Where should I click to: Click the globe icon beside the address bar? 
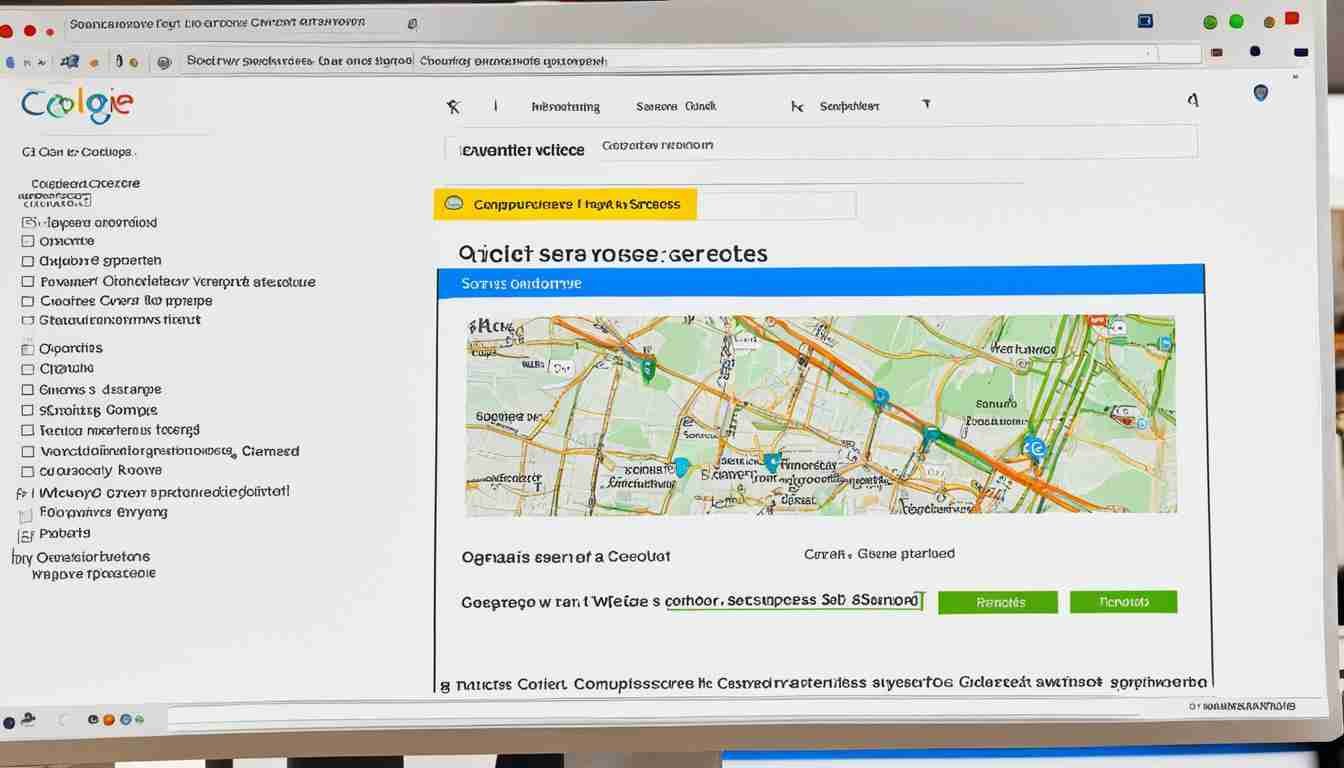[164, 62]
